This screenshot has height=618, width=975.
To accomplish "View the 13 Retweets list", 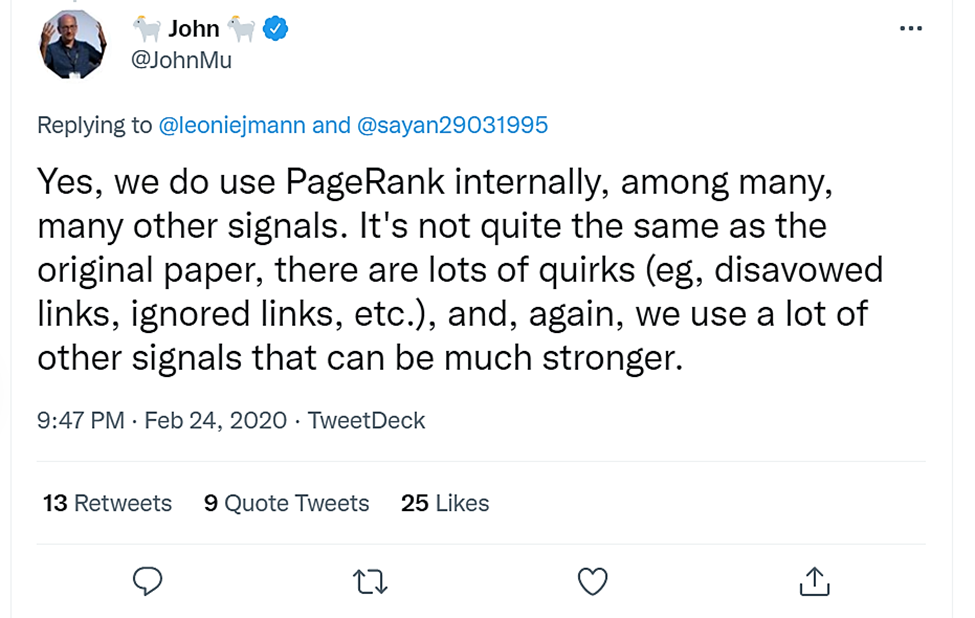I will pyautogui.click(x=108, y=502).
